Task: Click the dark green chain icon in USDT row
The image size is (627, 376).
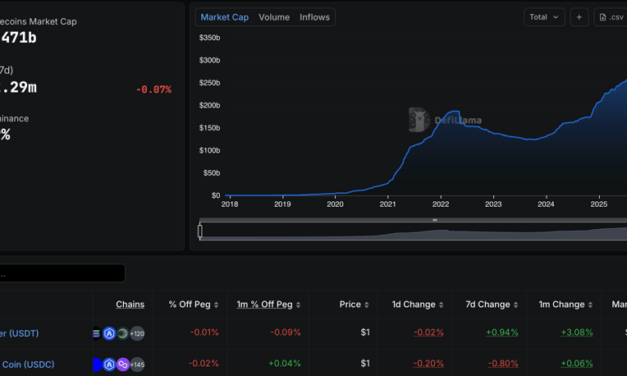Action: (123, 333)
